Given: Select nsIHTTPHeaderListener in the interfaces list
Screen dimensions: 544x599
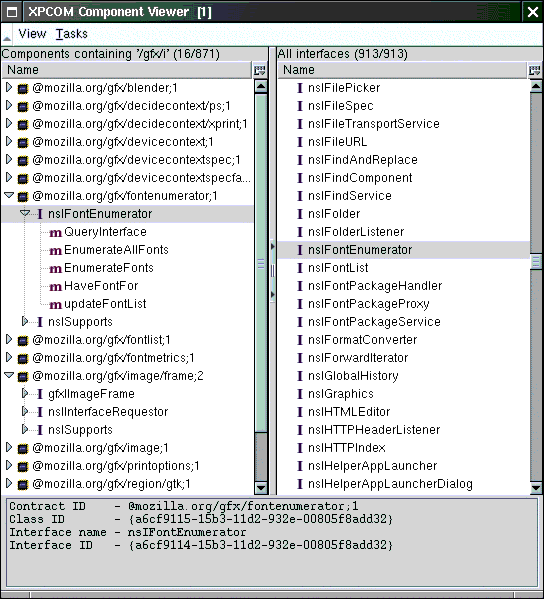Looking at the screenshot, I should tap(403, 430).
